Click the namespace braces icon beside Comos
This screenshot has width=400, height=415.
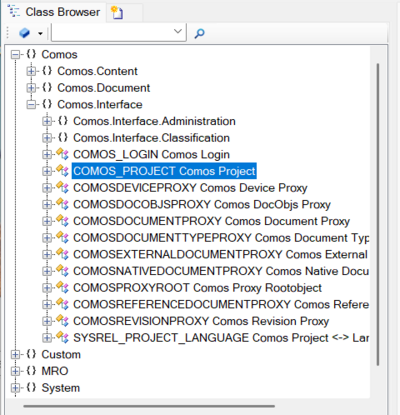[31, 54]
